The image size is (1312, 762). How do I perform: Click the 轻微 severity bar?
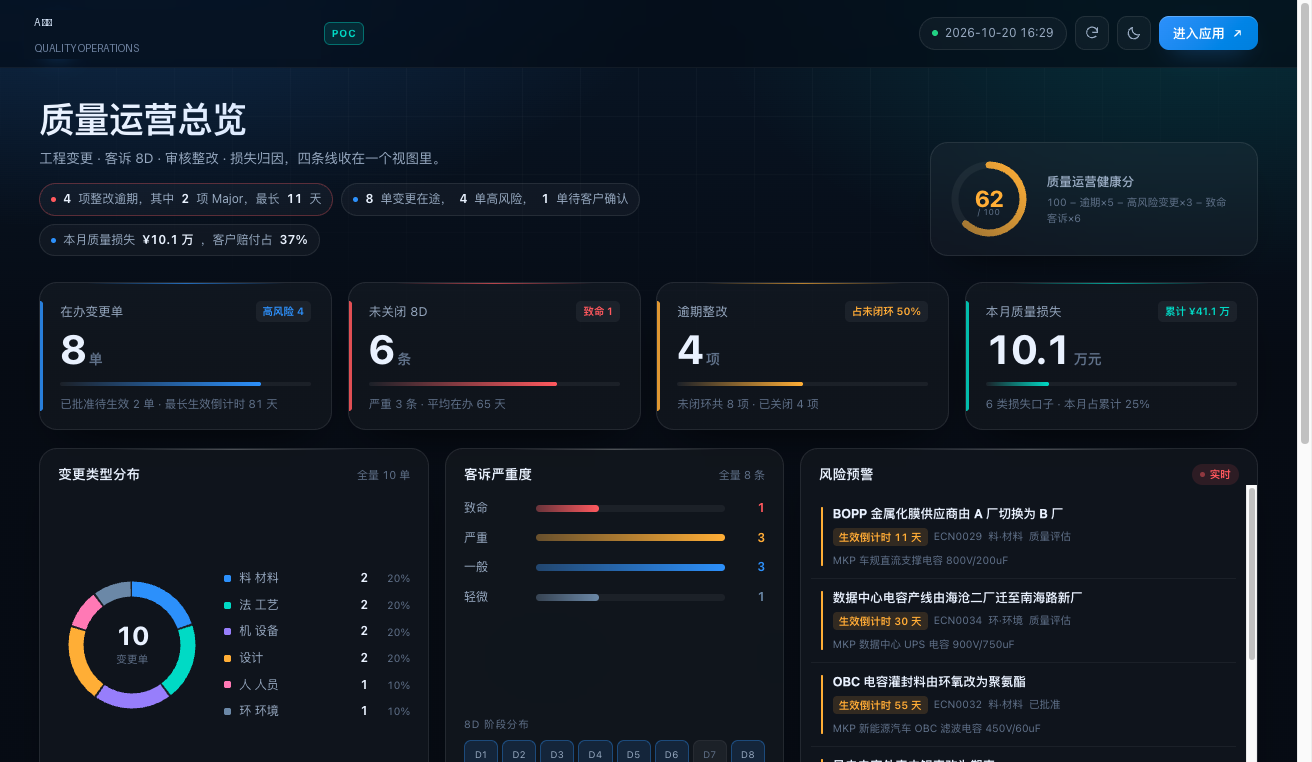point(630,598)
